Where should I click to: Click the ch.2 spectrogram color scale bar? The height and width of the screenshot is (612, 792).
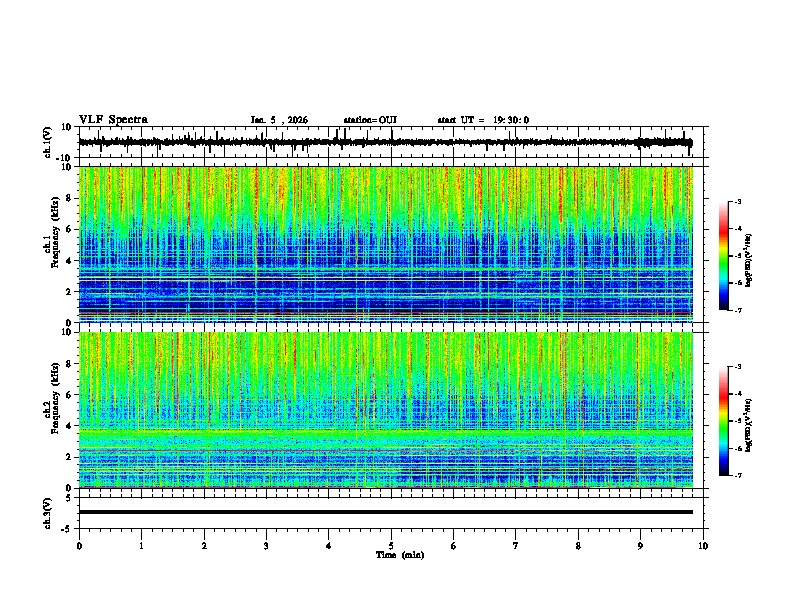coord(723,421)
